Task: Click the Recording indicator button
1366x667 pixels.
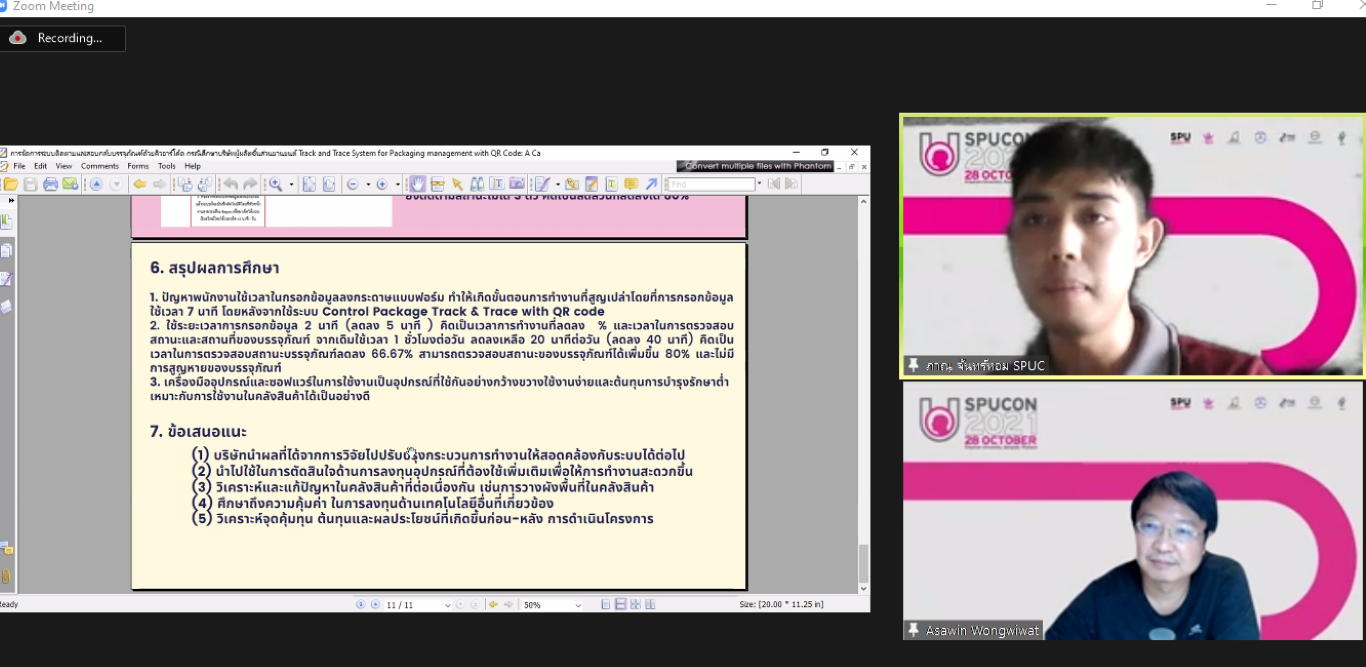Action: tap(64, 38)
